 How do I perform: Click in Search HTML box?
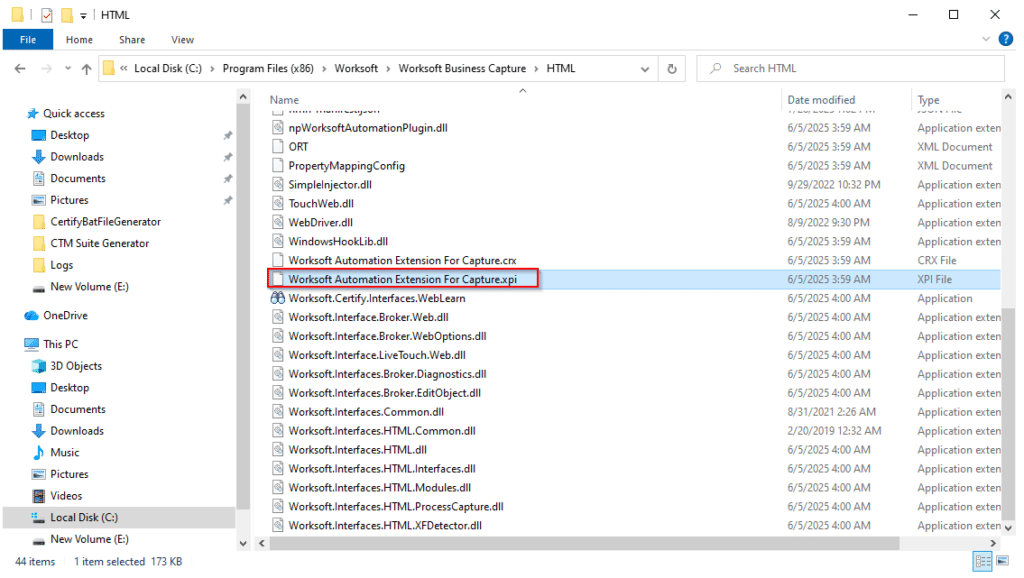coord(850,69)
